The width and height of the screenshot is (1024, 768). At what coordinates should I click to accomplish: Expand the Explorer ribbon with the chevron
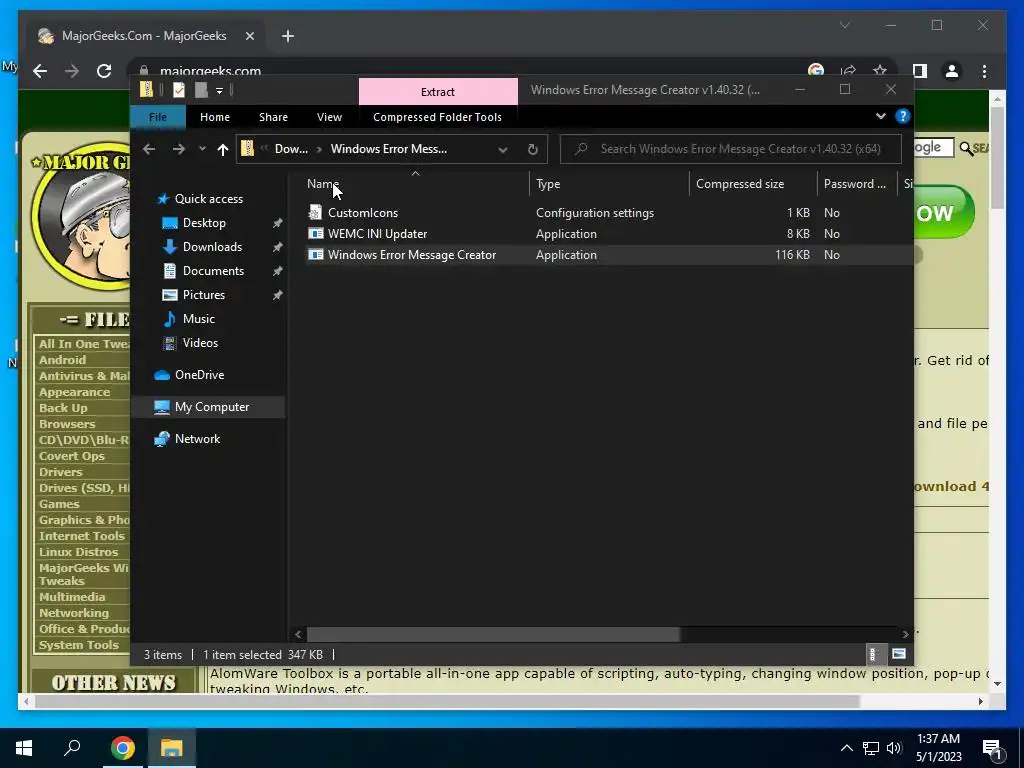[x=880, y=116]
